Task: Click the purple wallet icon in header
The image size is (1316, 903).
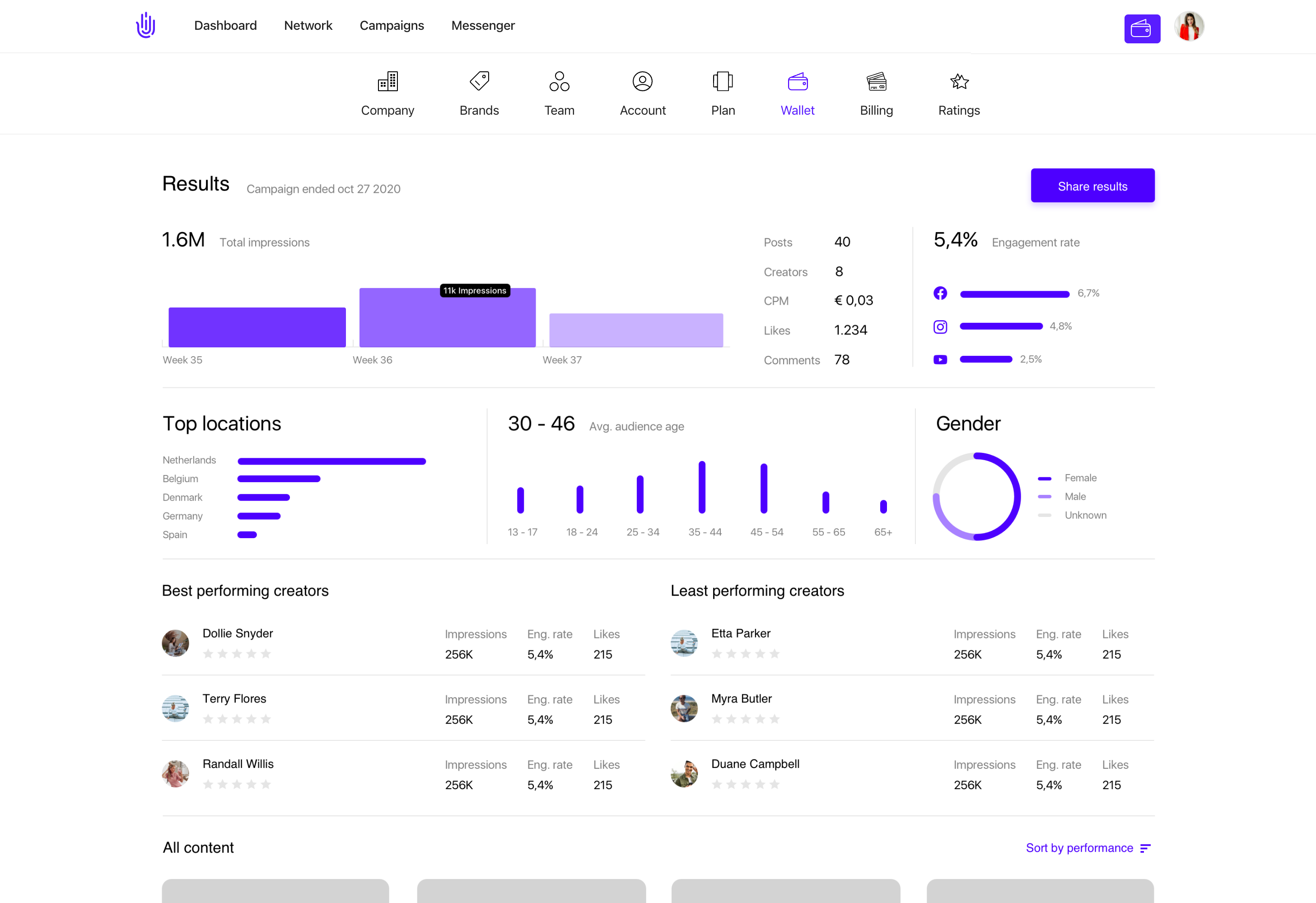Action: [1142, 28]
